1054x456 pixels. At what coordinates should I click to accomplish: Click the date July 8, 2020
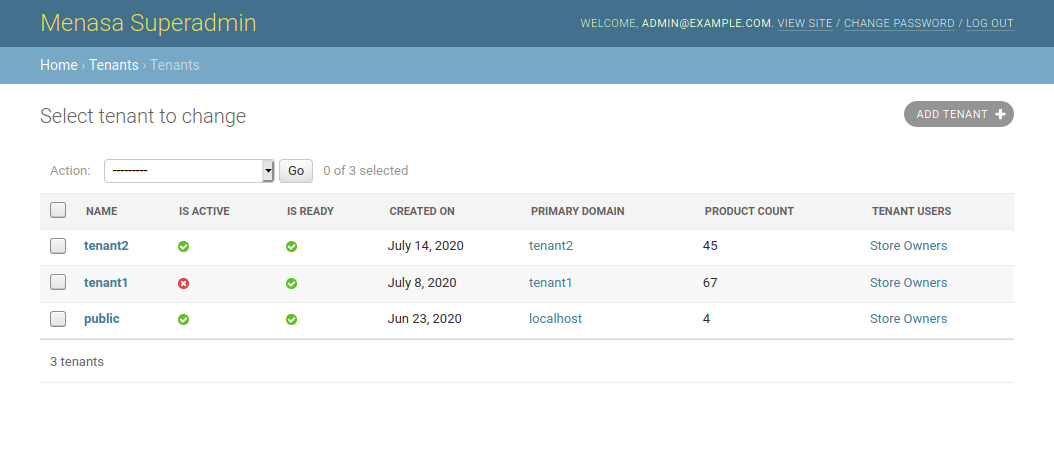coord(422,282)
